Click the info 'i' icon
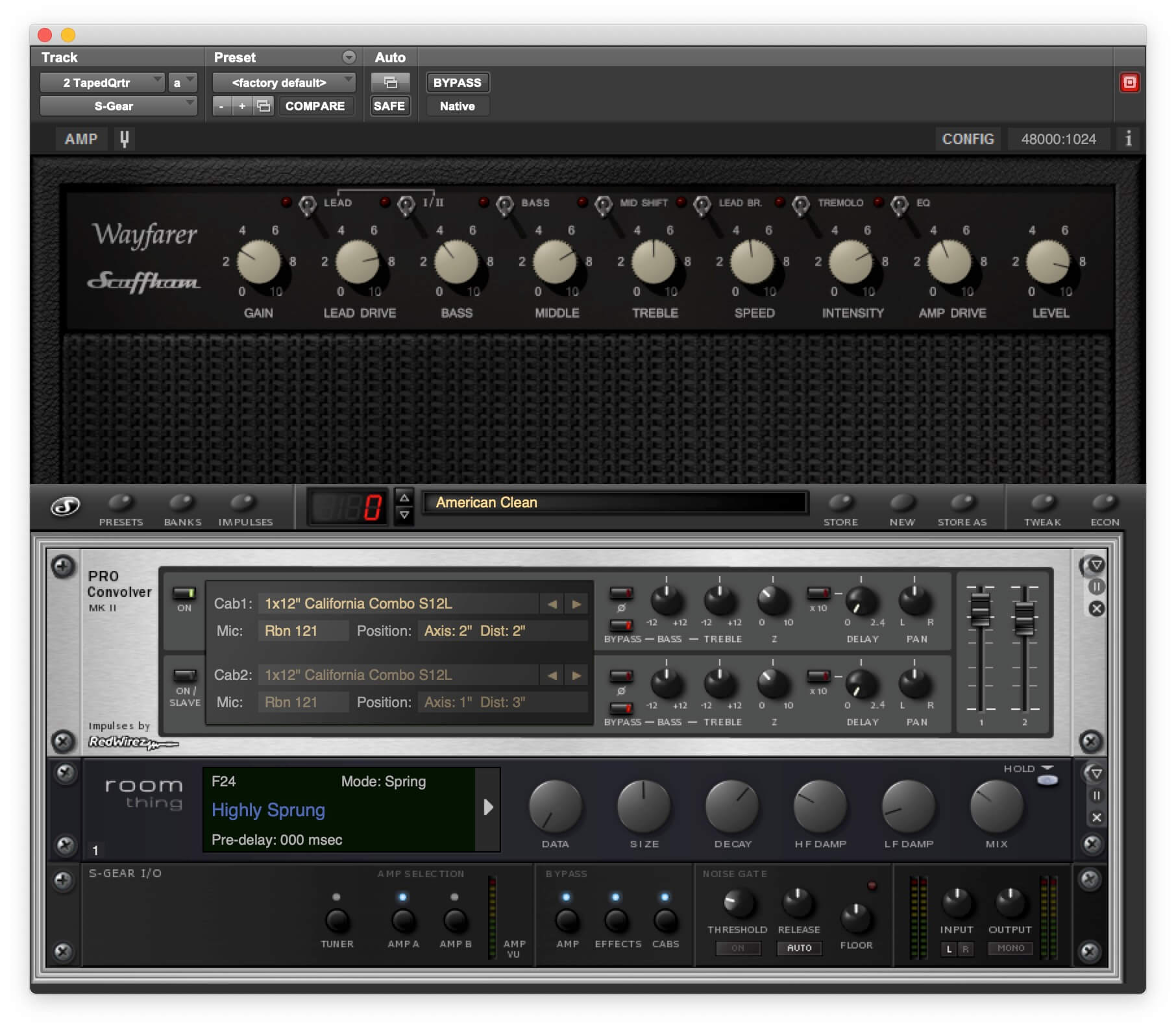1176x1029 pixels. [1129, 138]
